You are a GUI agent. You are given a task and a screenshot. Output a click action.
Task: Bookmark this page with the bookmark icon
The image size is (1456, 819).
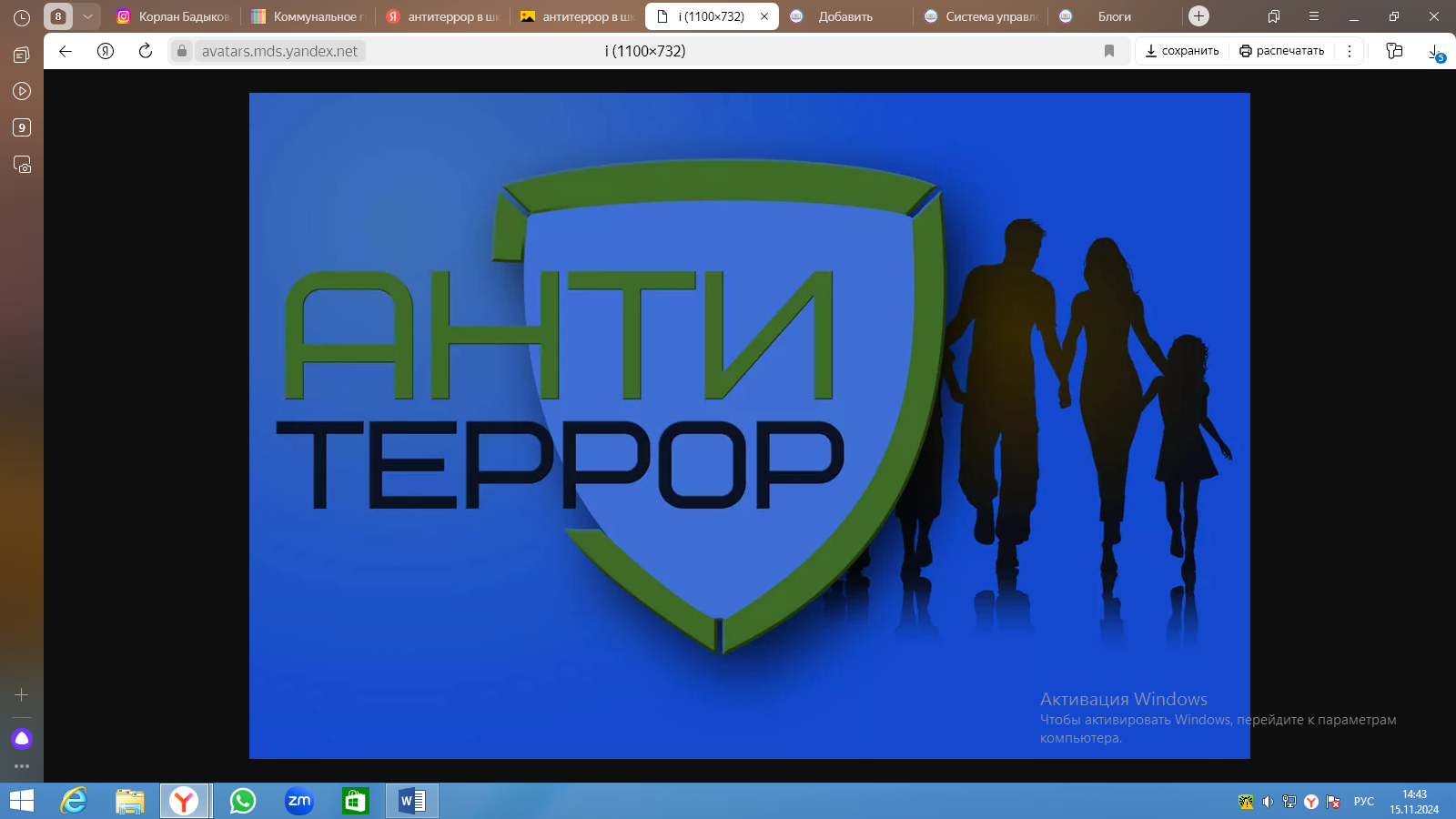1108,51
